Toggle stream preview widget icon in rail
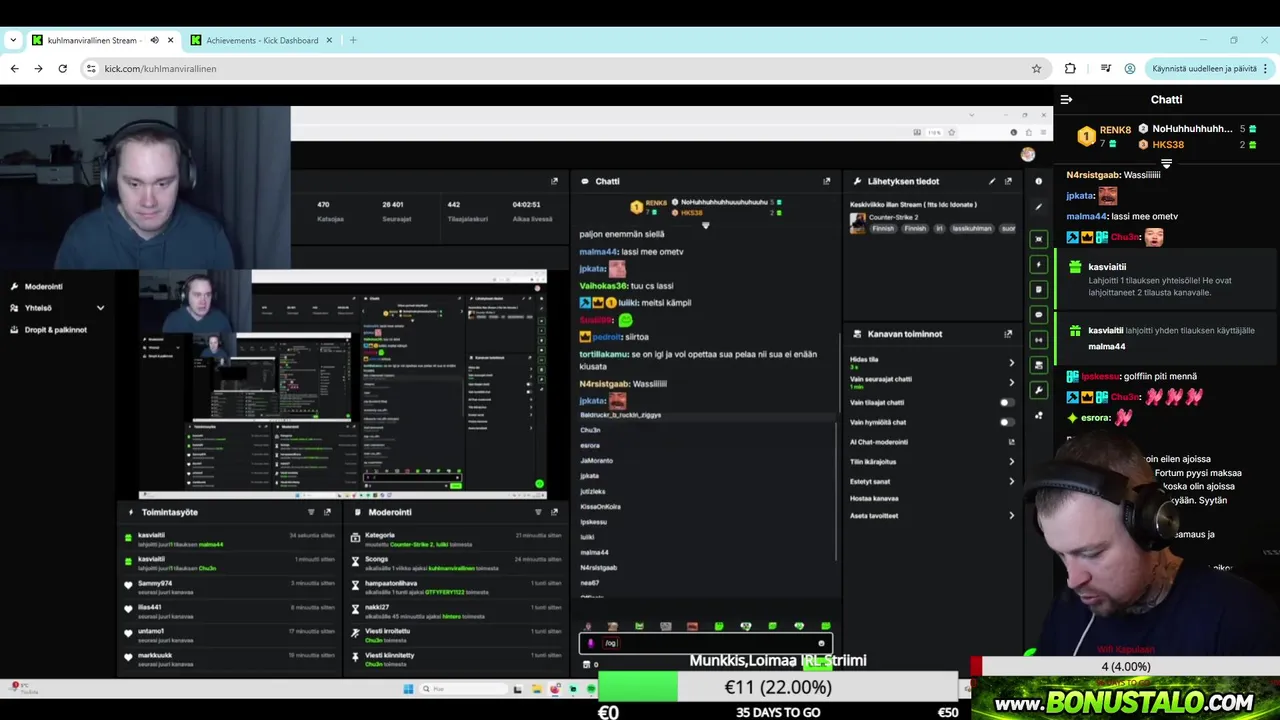Image resolution: width=1280 pixels, height=720 pixels. 1038,239
